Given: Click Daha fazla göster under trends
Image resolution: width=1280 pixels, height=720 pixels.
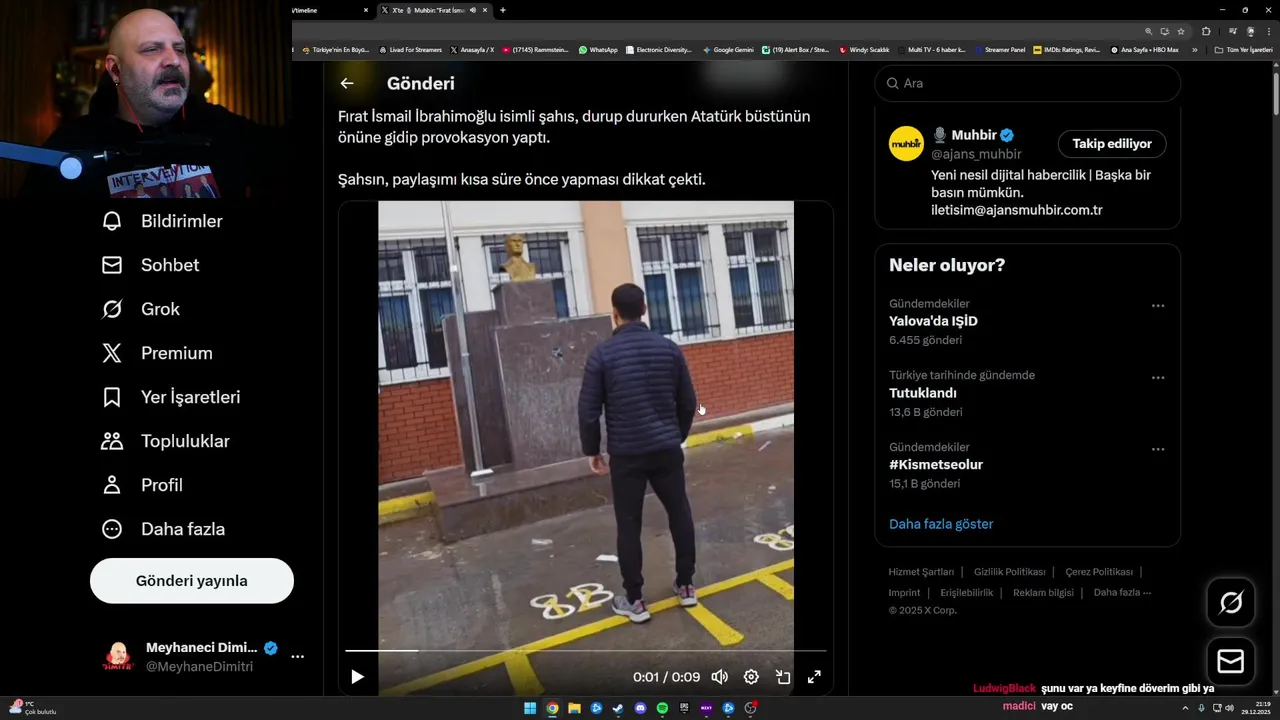Looking at the screenshot, I should (x=941, y=524).
